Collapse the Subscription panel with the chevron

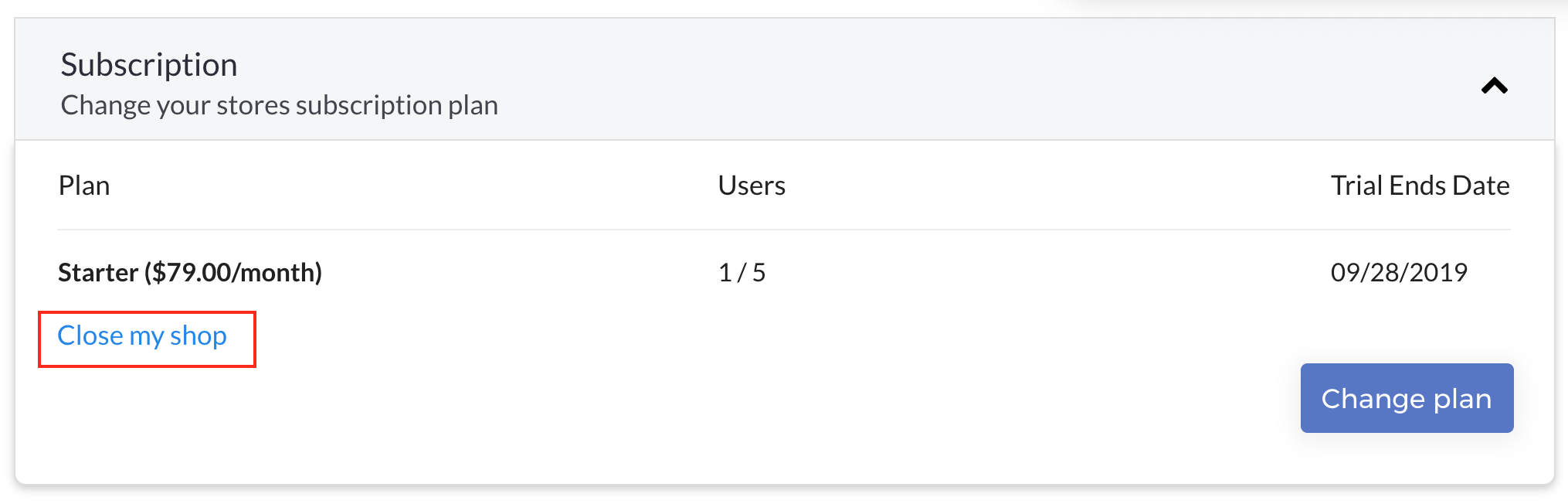1495,85
